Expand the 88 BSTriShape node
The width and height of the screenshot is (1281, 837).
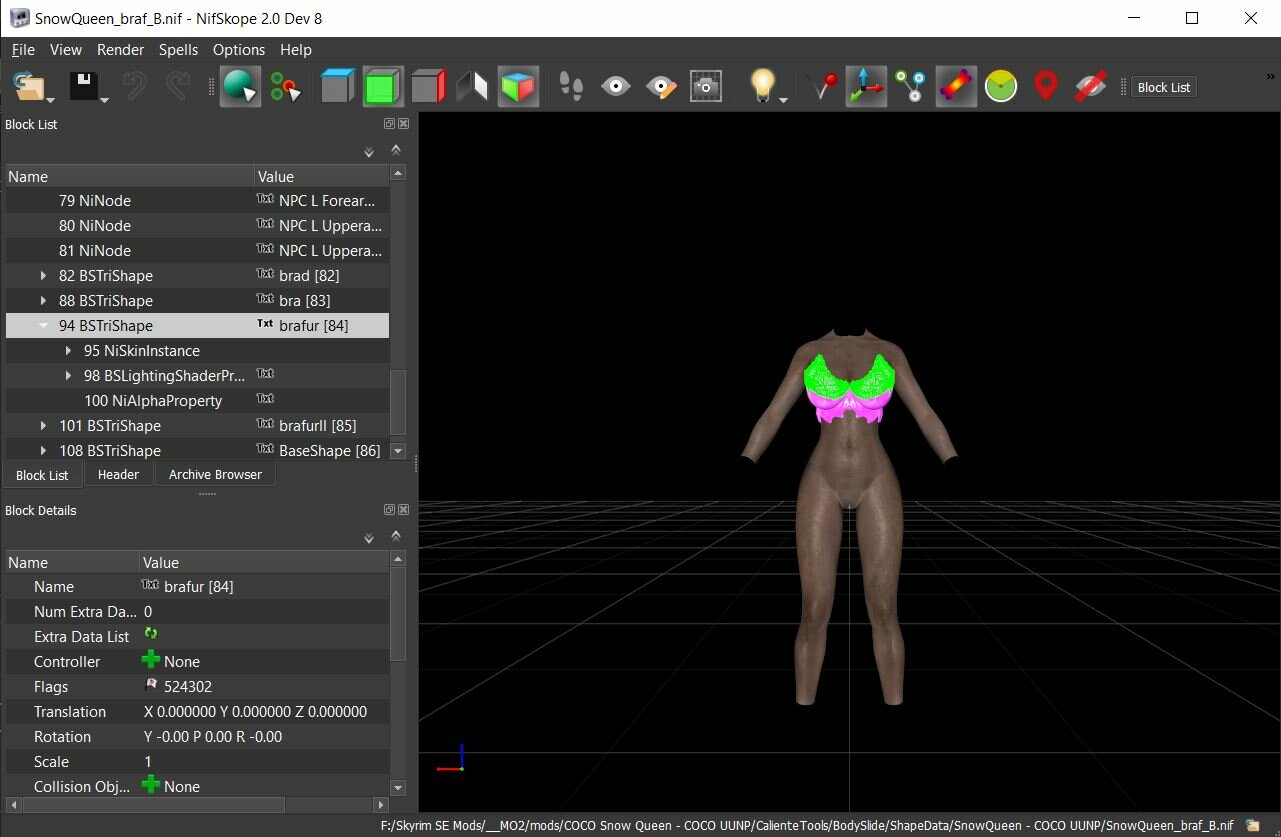click(43, 300)
